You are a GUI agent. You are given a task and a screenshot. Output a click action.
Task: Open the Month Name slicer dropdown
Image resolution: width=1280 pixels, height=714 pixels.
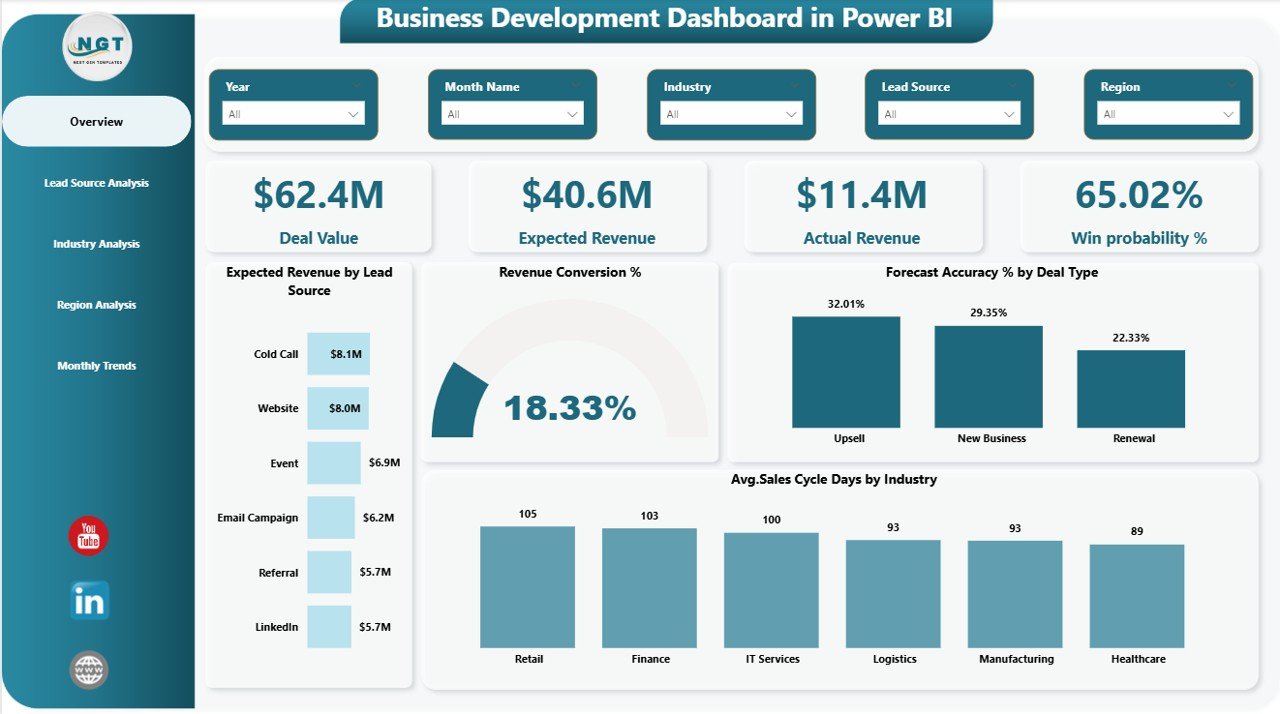click(571, 114)
